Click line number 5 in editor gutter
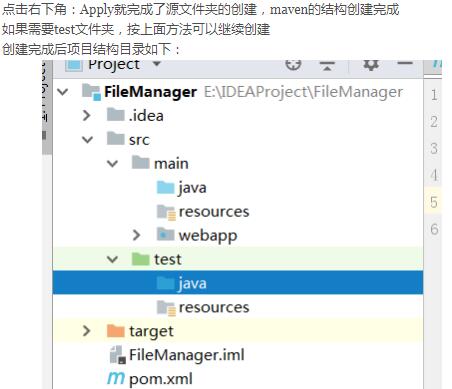The height and width of the screenshot is (389, 452). (433, 202)
